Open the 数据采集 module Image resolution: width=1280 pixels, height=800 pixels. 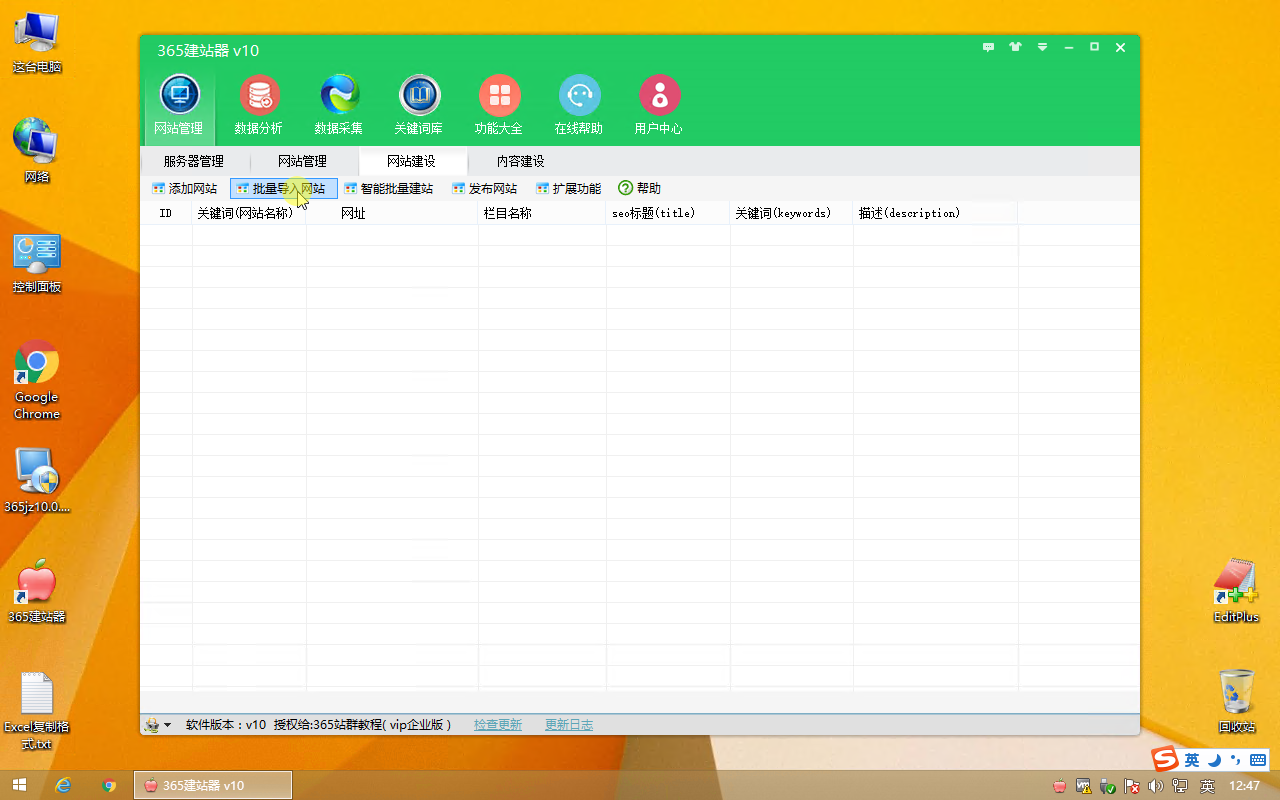[339, 105]
